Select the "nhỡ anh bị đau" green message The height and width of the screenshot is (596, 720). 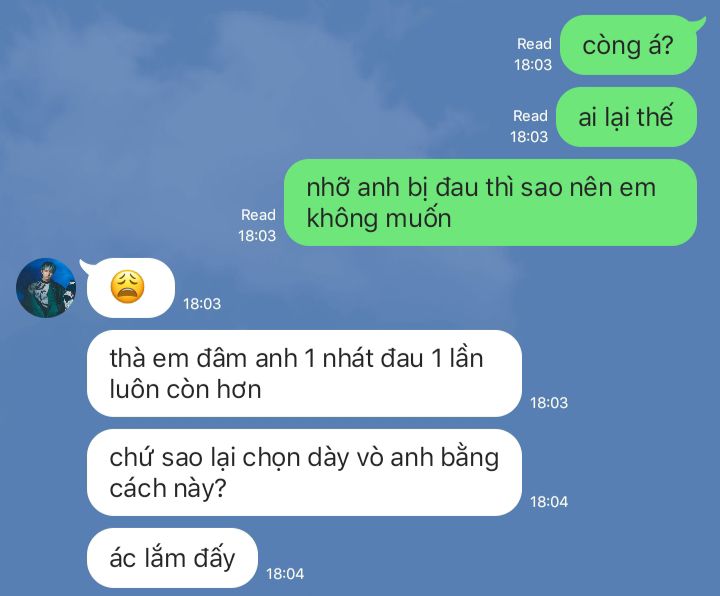490,202
